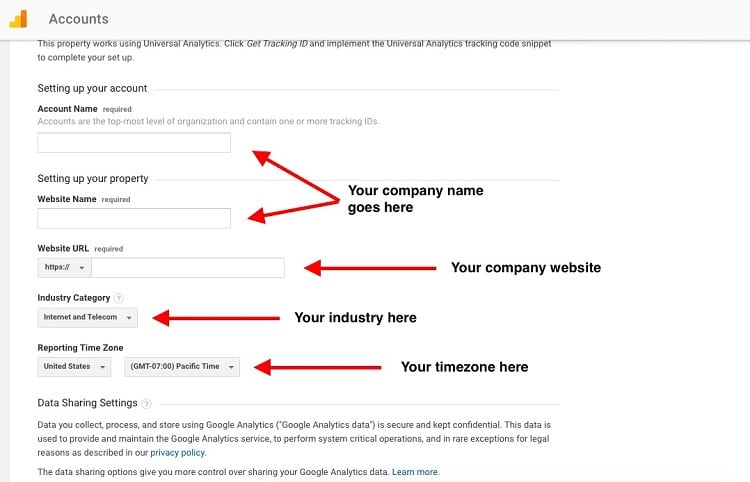Click the Website Name text field
The height and width of the screenshot is (482, 750).
(x=134, y=218)
